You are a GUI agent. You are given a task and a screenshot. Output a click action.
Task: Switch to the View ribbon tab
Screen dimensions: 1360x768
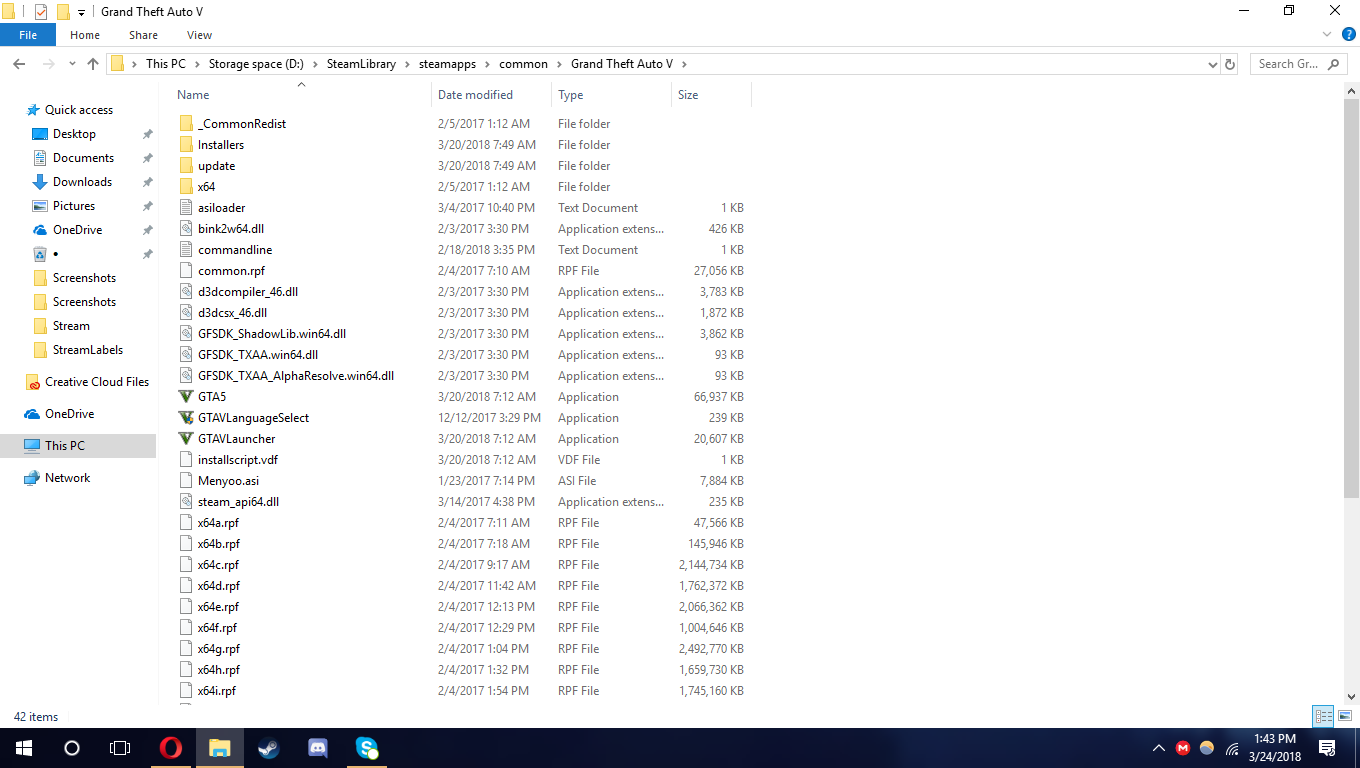[x=199, y=35]
